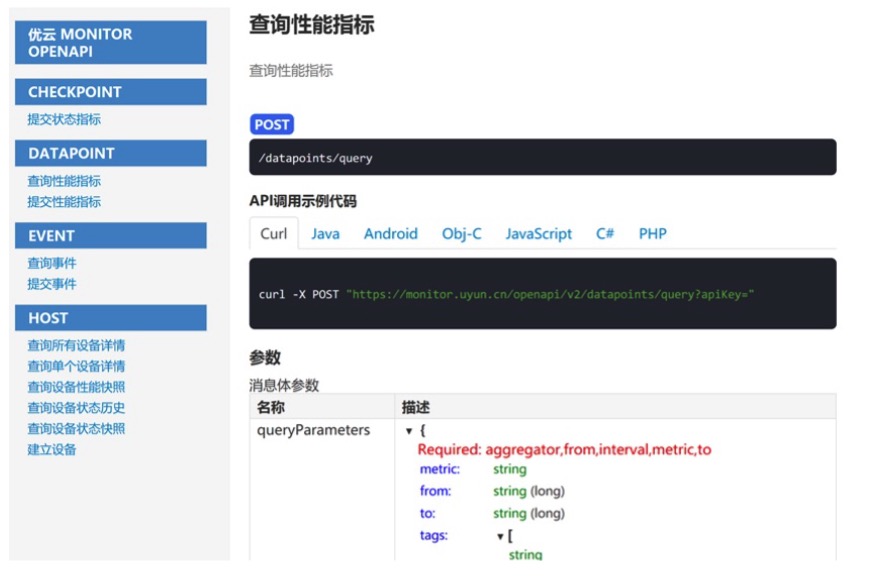Click the Curl tab
The width and height of the screenshot is (871, 585).
point(273,234)
